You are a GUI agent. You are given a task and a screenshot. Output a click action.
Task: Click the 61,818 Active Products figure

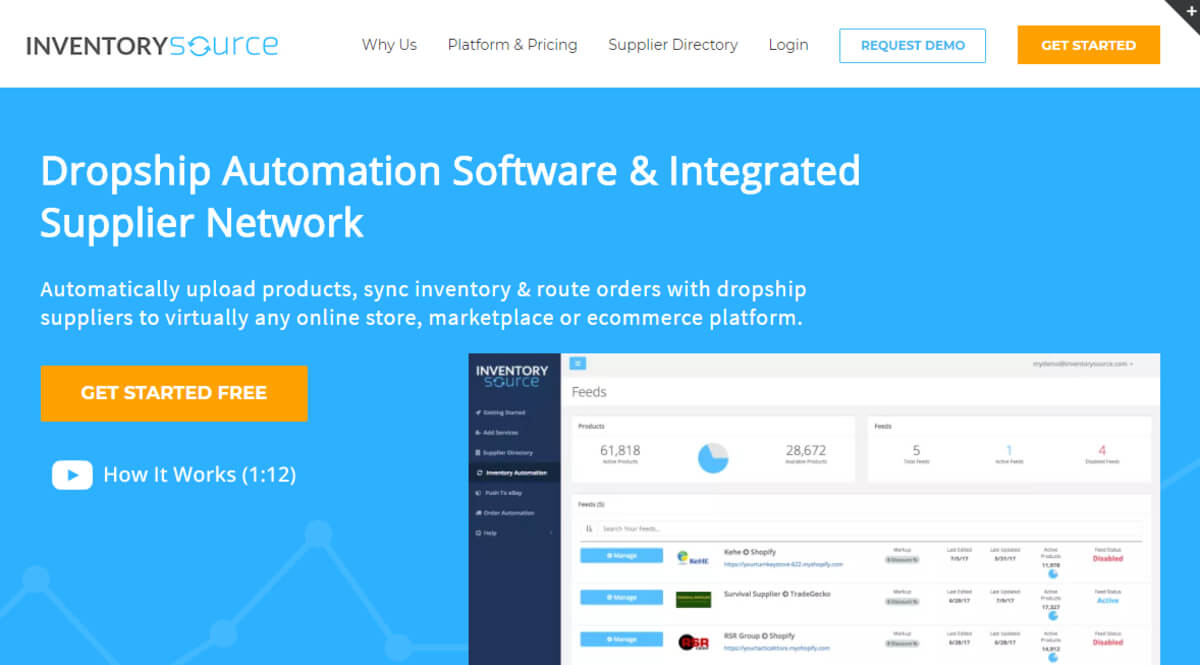[620, 450]
